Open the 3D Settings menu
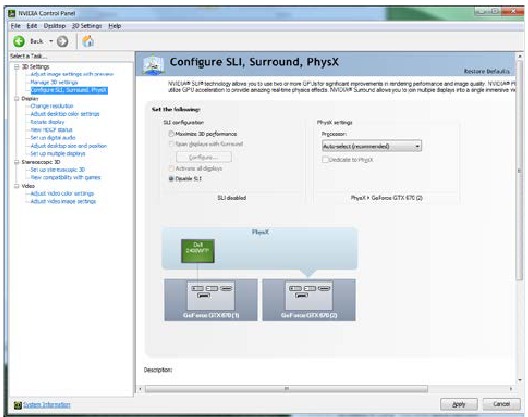Viewport: 528px width, 417px height. pyautogui.click(x=87, y=26)
